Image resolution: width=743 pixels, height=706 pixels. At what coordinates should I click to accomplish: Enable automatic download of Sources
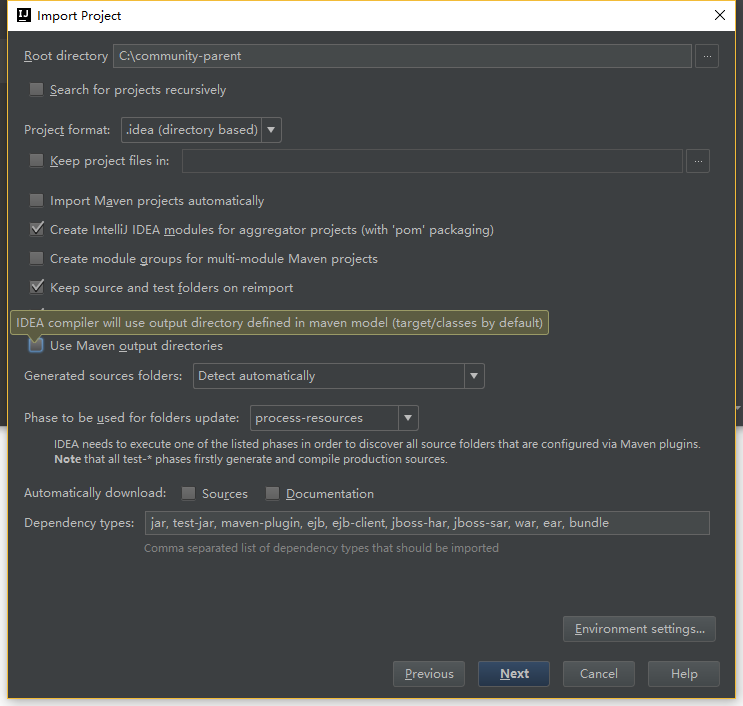click(x=189, y=493)
